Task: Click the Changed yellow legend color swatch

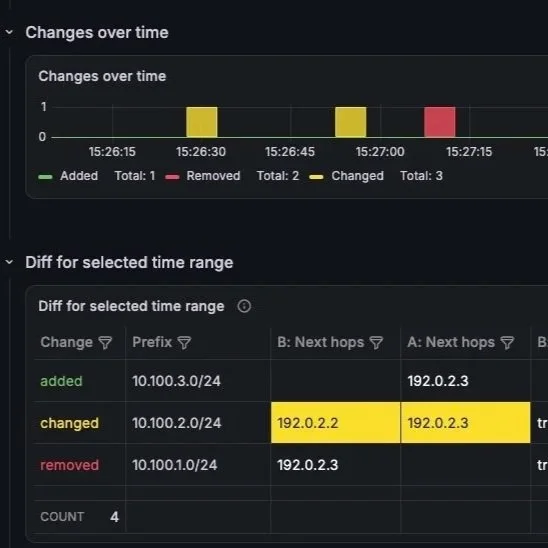Action: click(316, 177)
